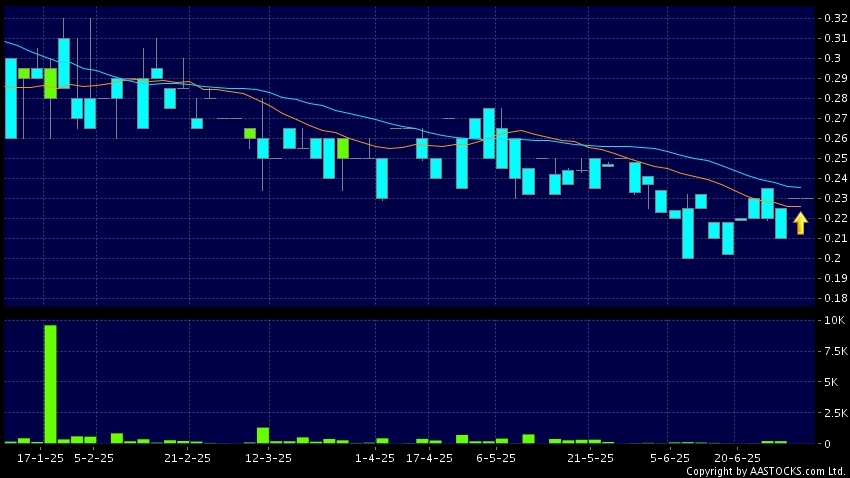Image resolution: width=850 pixels, height=478 pixels.
Task: Click the volume bar above 12-3-25
Action: (x=263, y=436)
